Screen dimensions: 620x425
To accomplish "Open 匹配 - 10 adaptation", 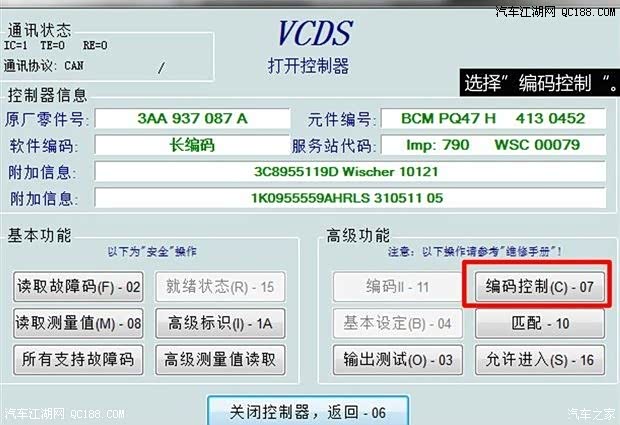I will (540, 323).
